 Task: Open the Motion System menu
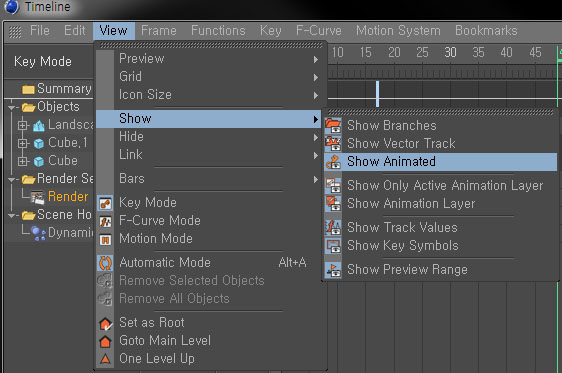(x=398, y=31)
